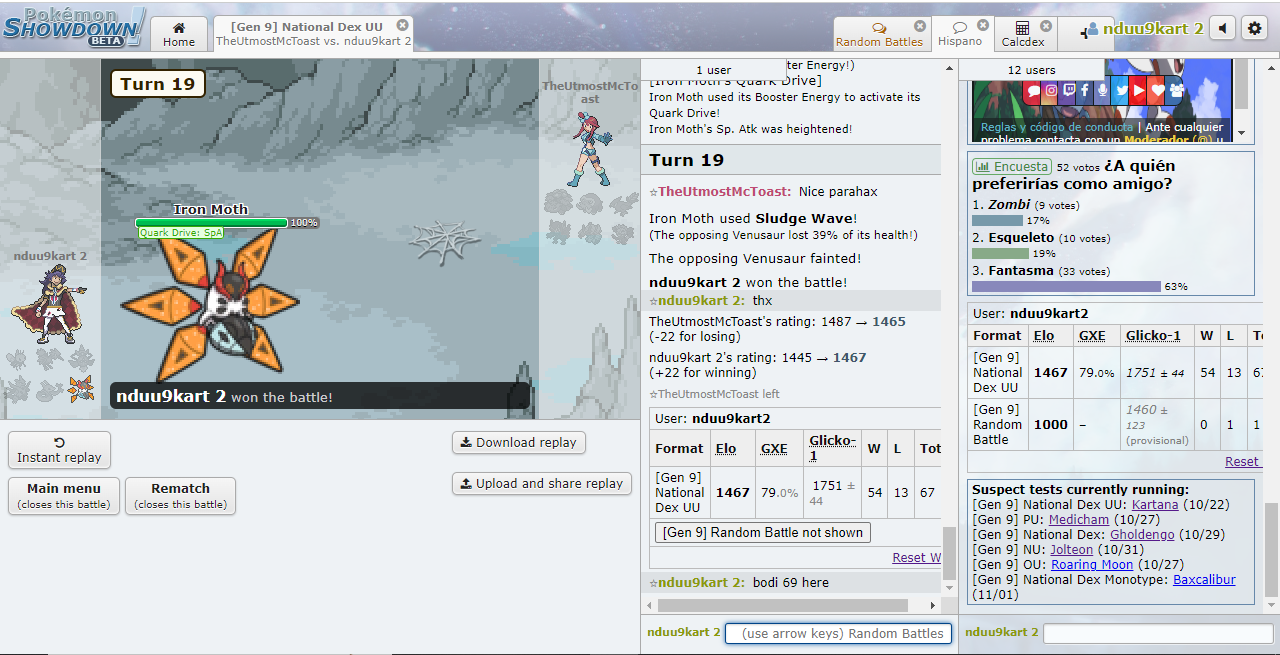Click the Encuesta poll badge
This screenshot has width=1280, height=655.
coord(1012,167)
